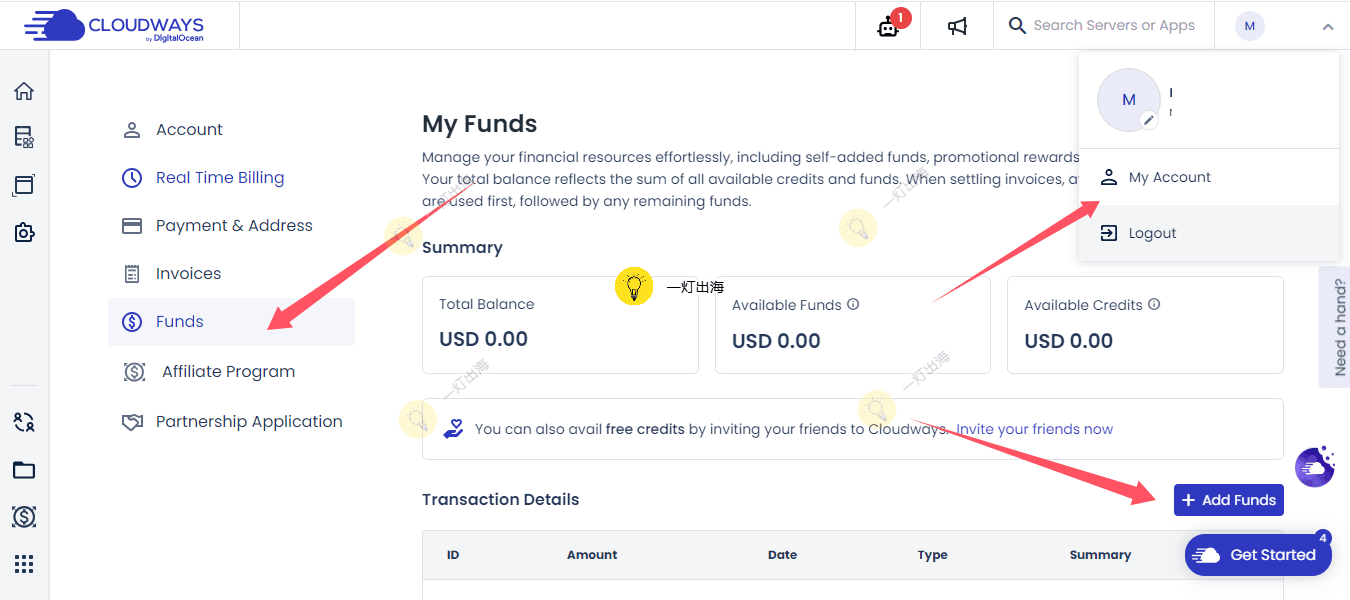
Task: Click the Available Funds info icon
Action: (853, 304)
